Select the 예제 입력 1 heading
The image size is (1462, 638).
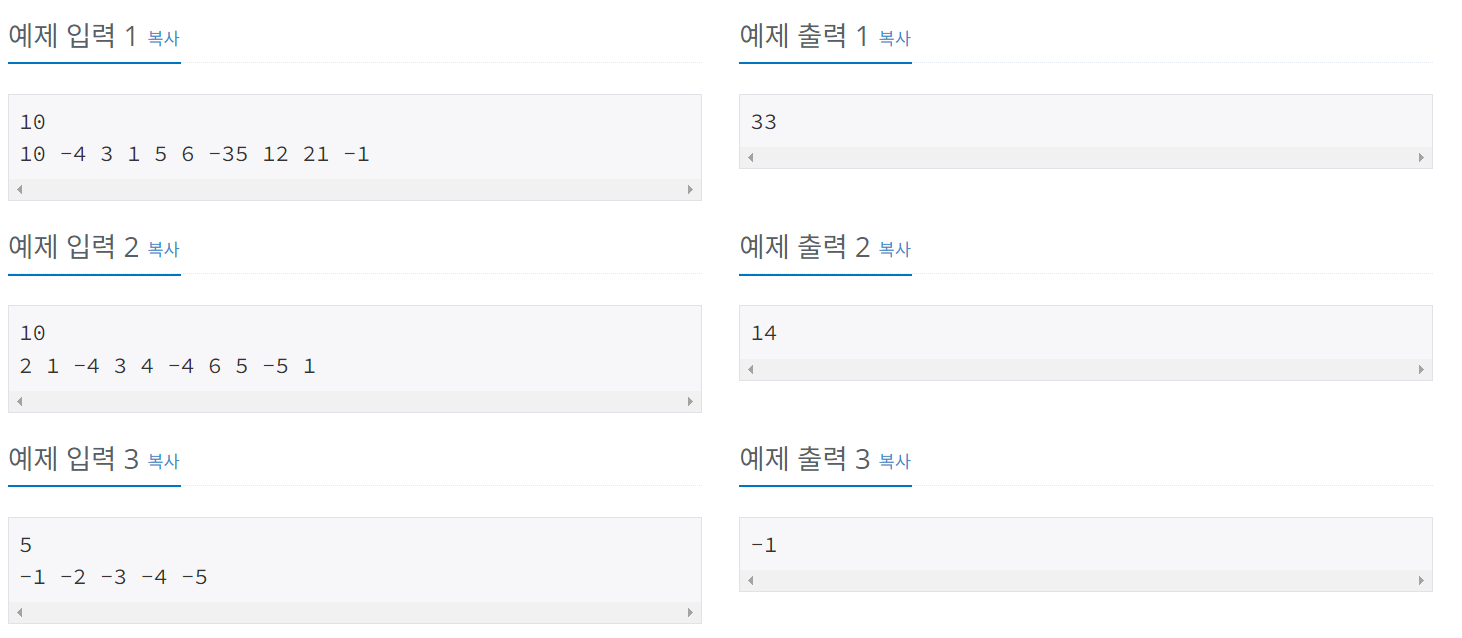70,36
